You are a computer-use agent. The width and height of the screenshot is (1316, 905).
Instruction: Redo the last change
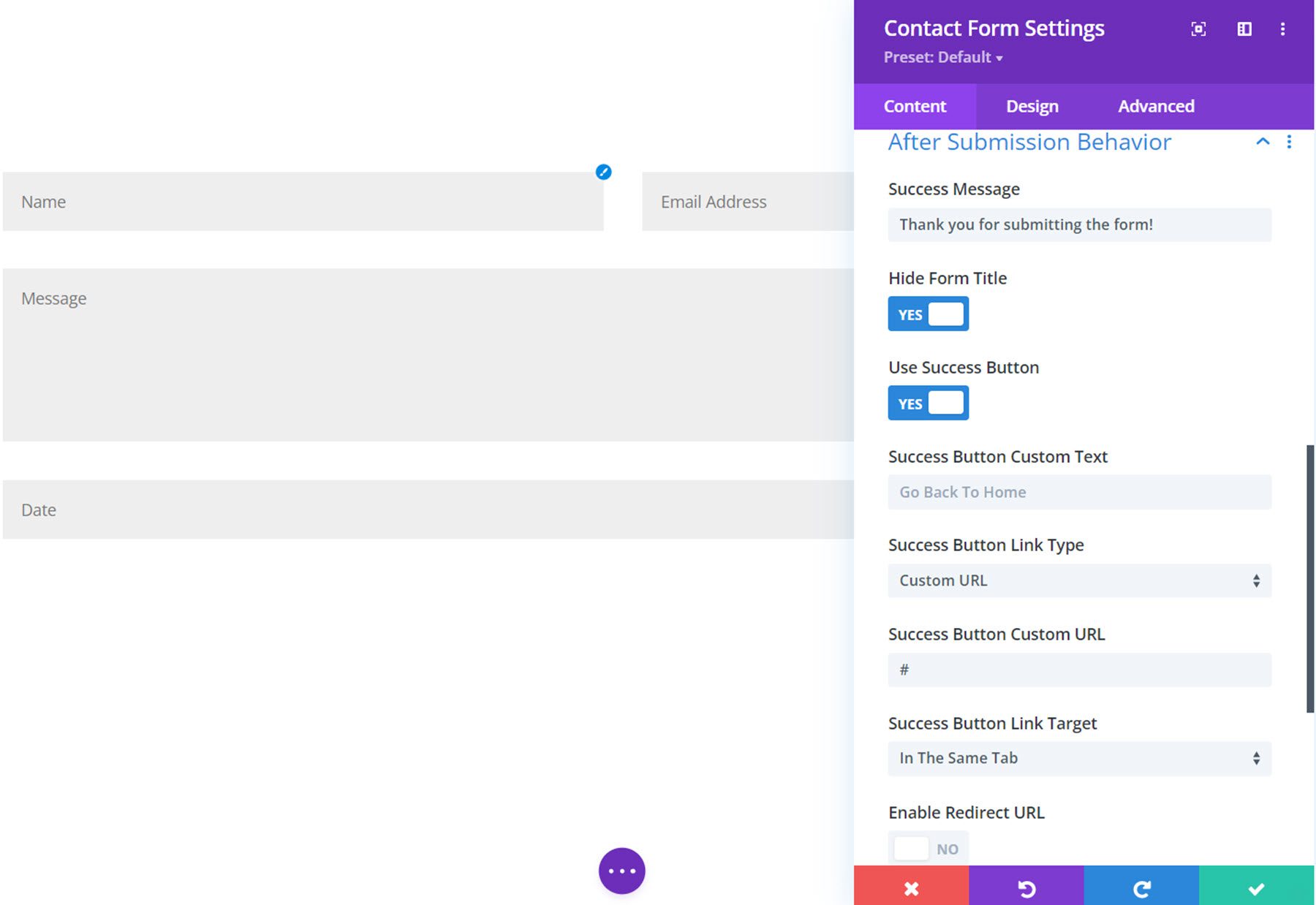[x=1141, y=887]
